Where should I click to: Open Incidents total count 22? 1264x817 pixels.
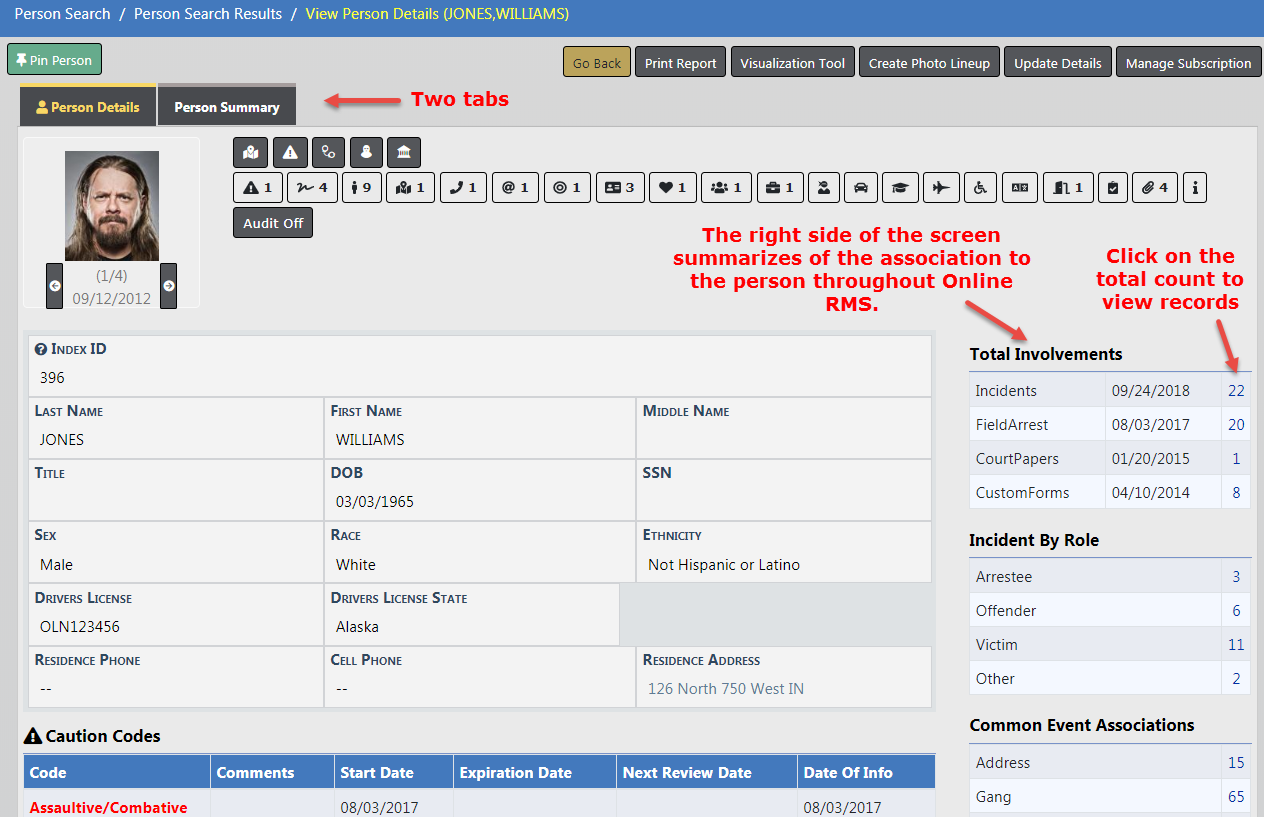(x=1236, y=391)
